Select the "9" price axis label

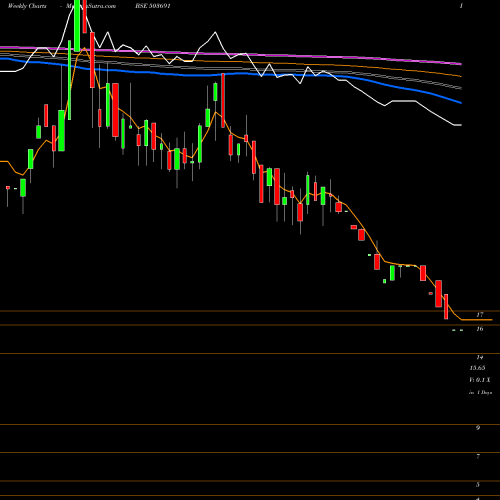[478, 428]
